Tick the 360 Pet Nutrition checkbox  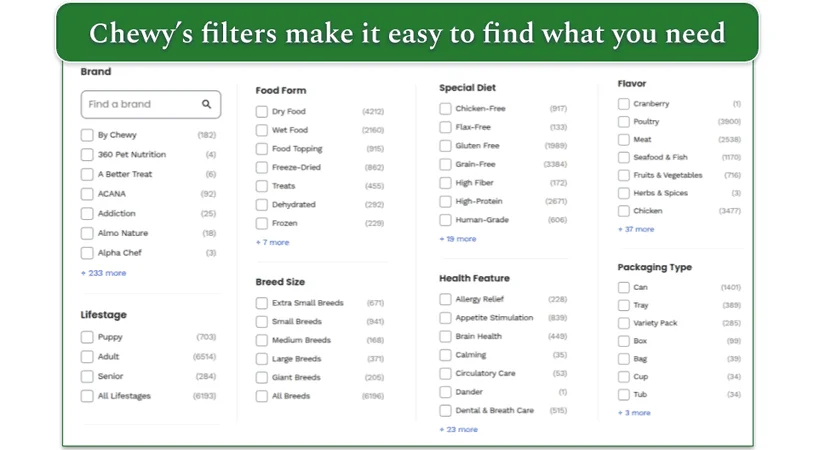[x=87, y=155]
